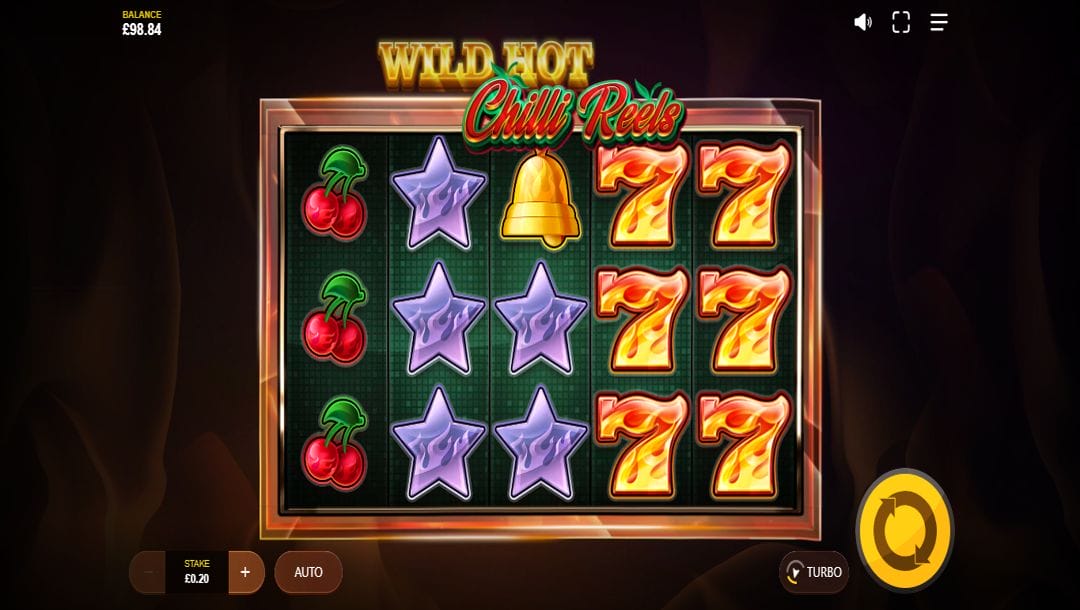Decrease stake with the minus button

(147, 572)
